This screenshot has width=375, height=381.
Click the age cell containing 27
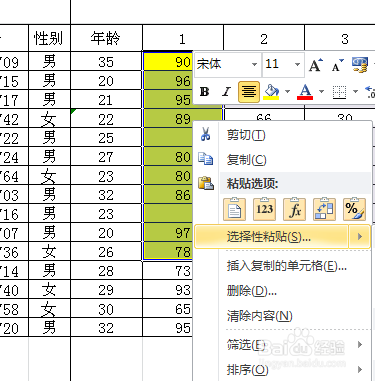(106, 156)
